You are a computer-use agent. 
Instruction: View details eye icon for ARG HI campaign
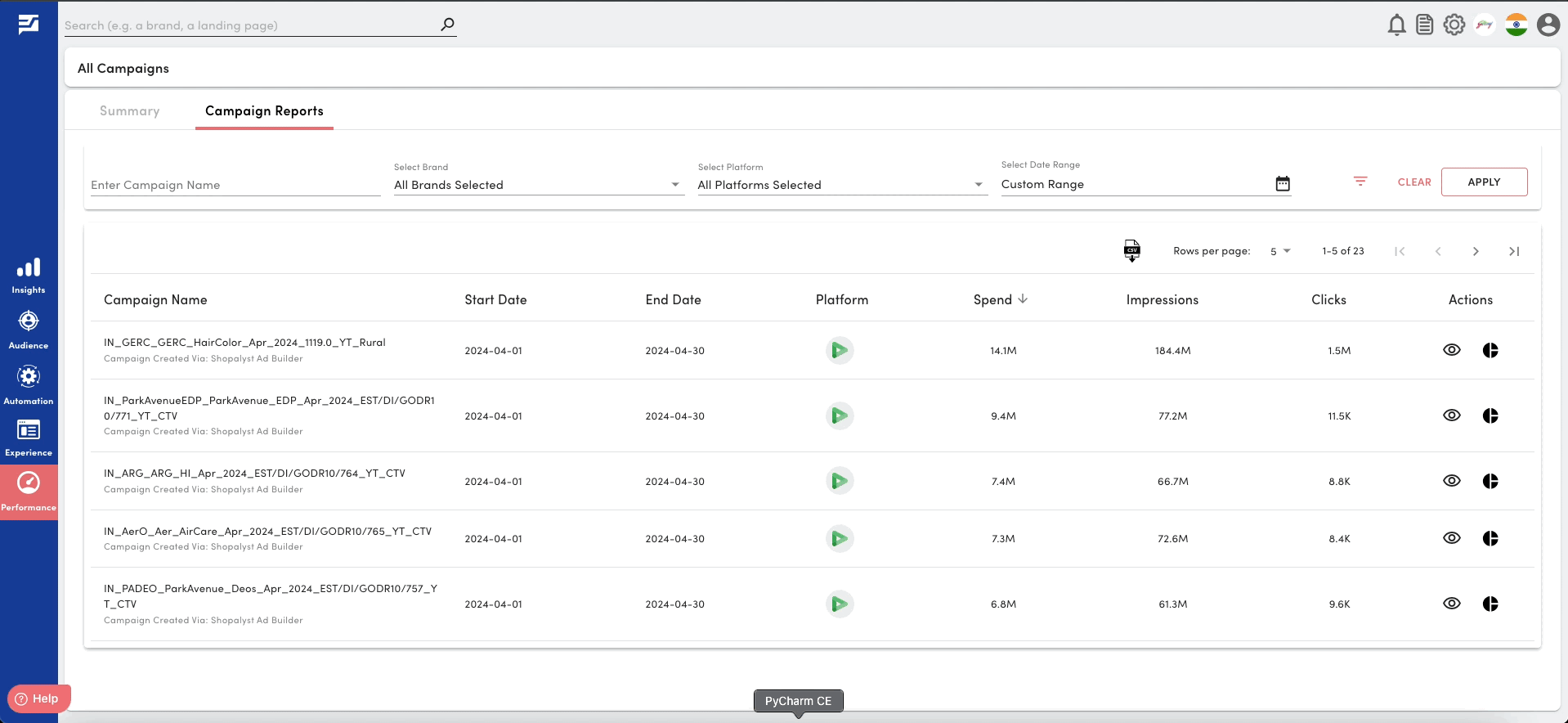[x=1452, y=481]
